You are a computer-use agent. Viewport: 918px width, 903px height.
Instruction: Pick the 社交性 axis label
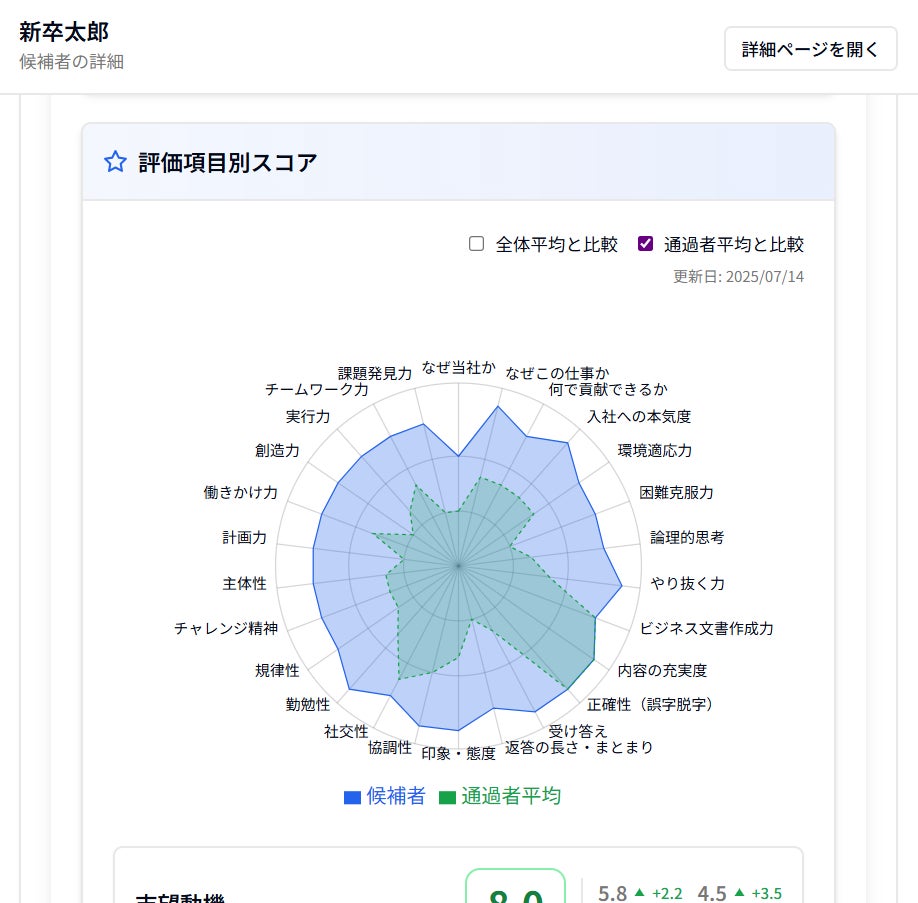[346, 732]
